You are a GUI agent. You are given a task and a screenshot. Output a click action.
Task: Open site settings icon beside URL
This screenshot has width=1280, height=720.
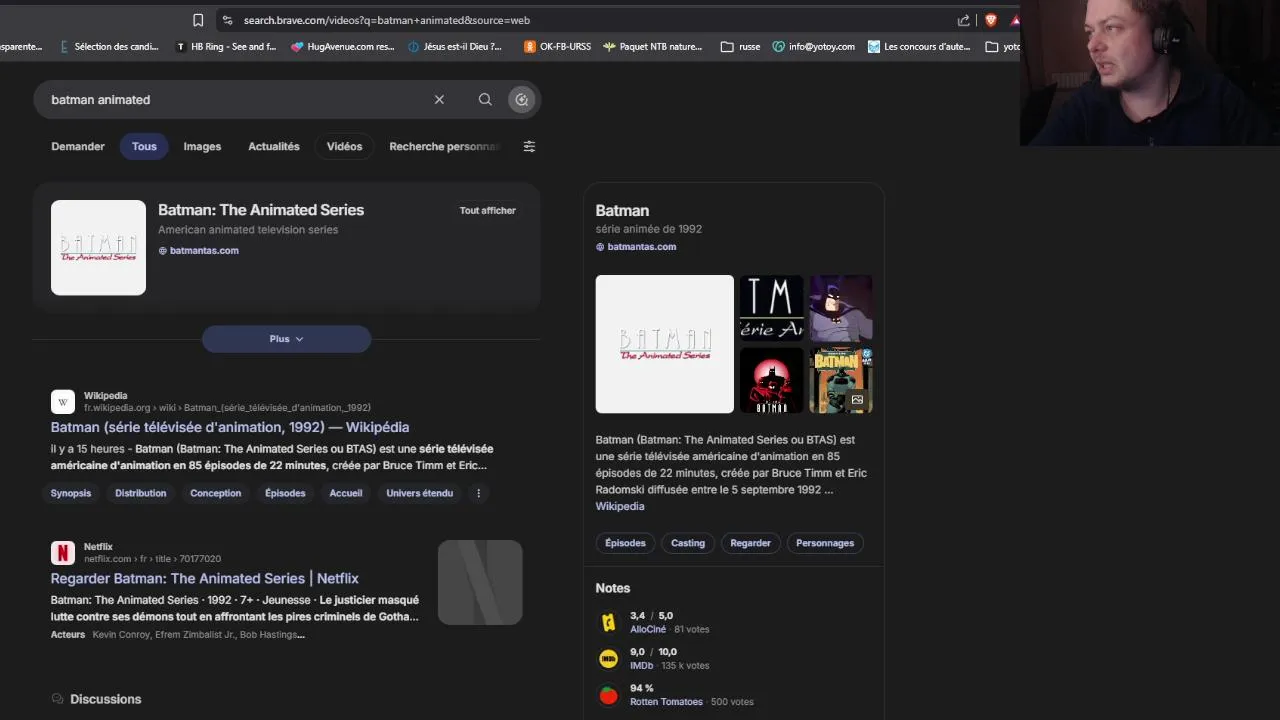(227, 20)
